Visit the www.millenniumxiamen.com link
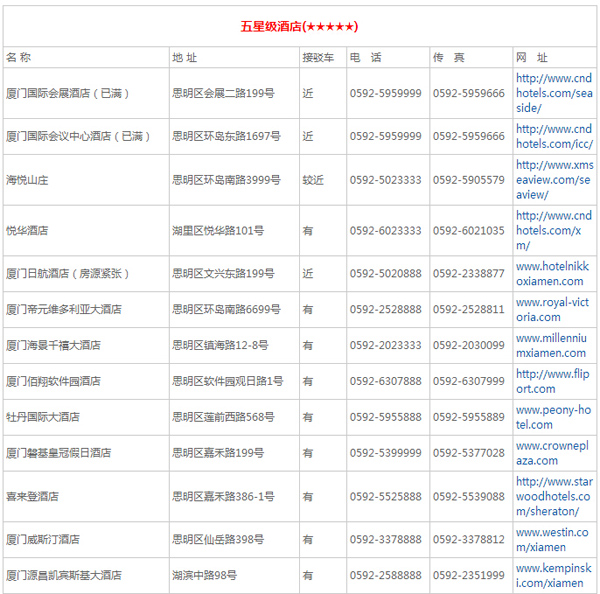The width and height of the screenshot is (600, 594). point(551,346)
